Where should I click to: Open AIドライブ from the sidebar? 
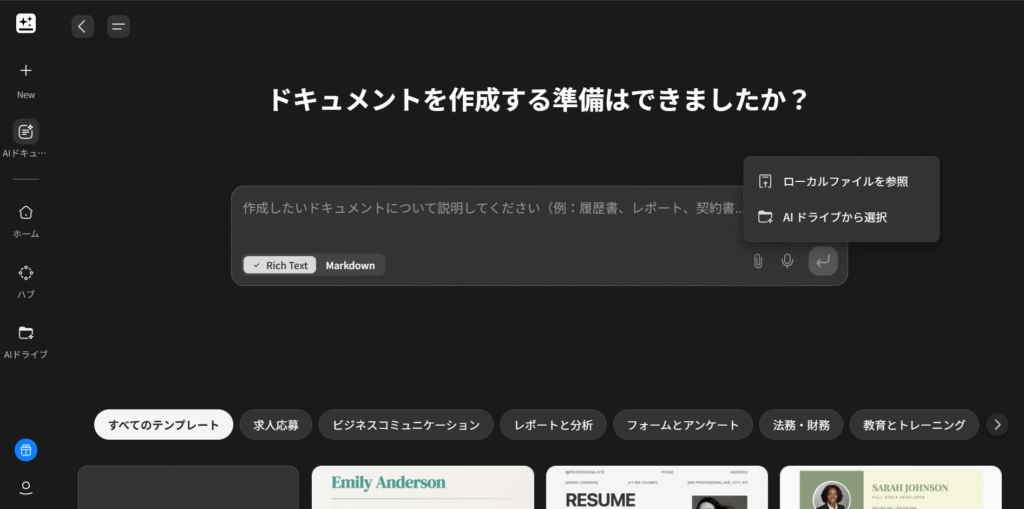click(26, 333)
